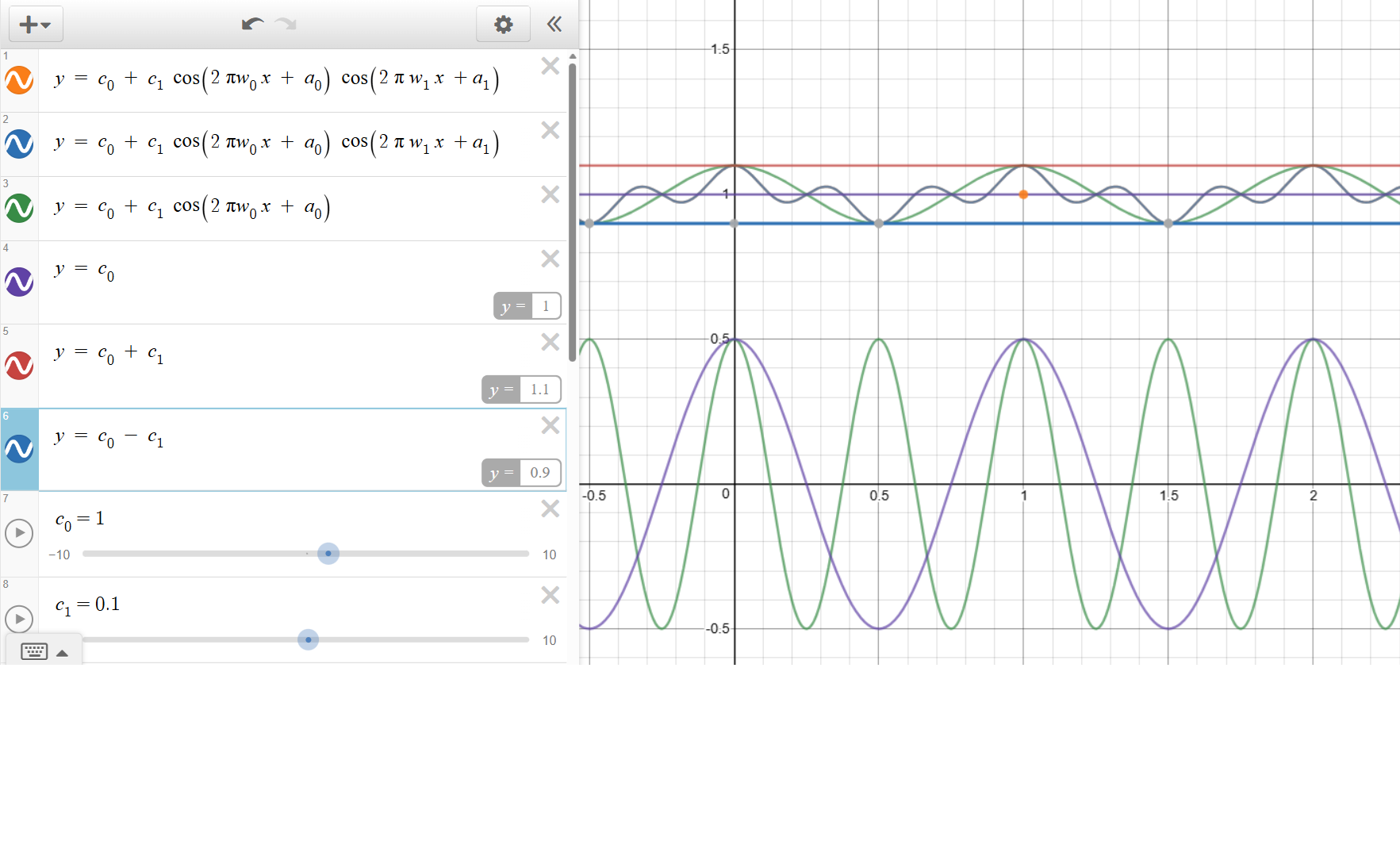Show the on-screen keyboard

(x=35, y=652)
